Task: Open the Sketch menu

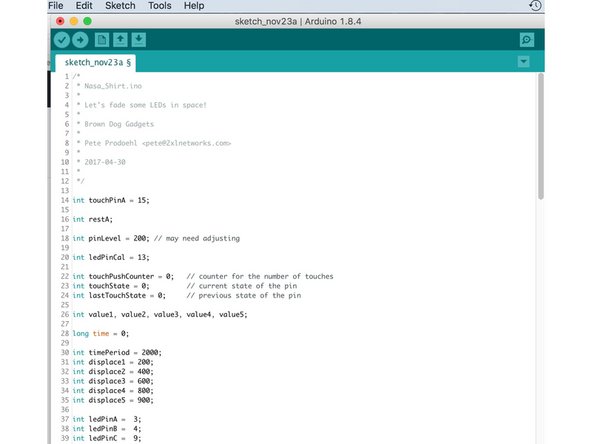Action: 120,6
